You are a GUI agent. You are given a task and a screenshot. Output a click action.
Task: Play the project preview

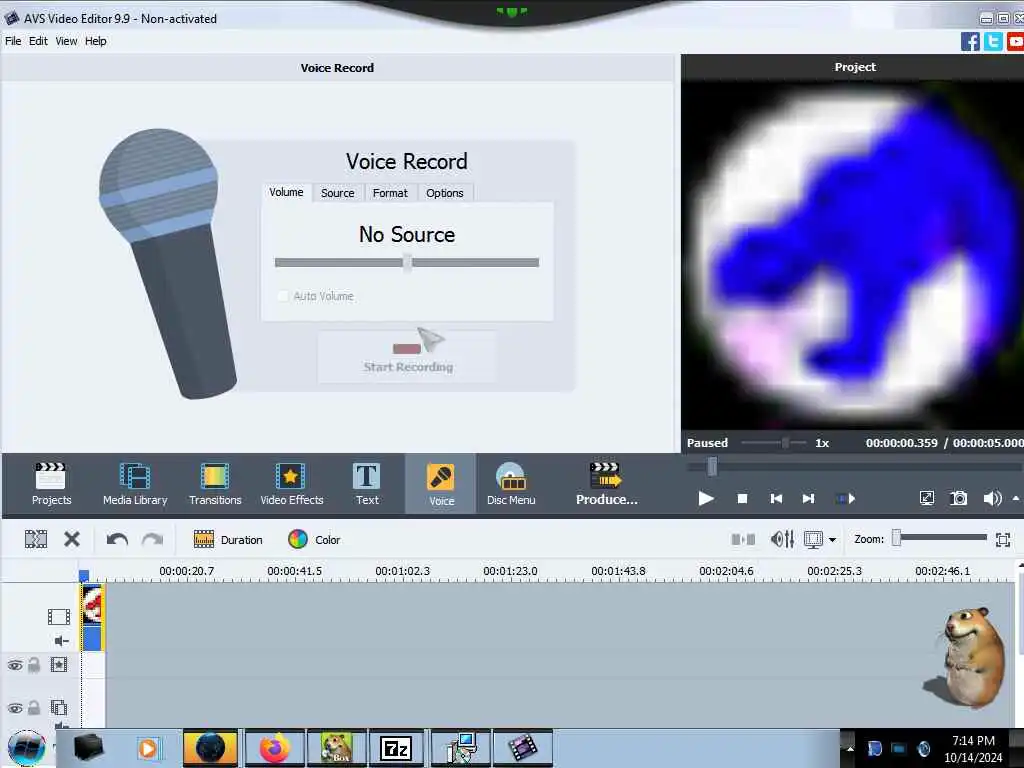click(705, 498)
